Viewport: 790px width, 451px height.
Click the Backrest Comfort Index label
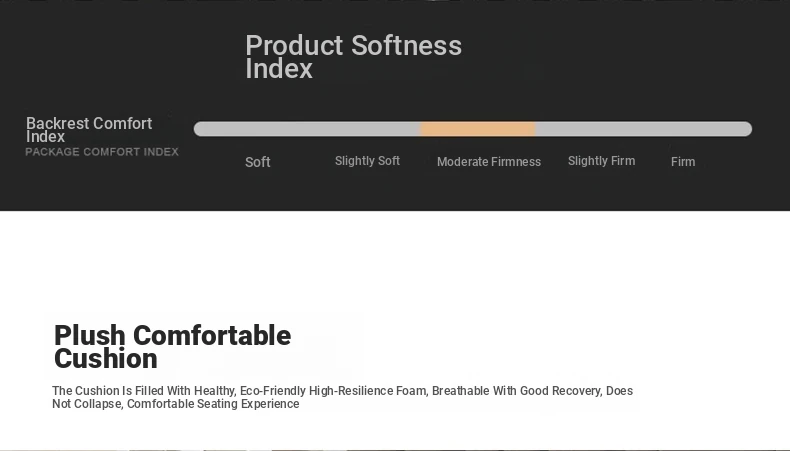tap(89, 130)
